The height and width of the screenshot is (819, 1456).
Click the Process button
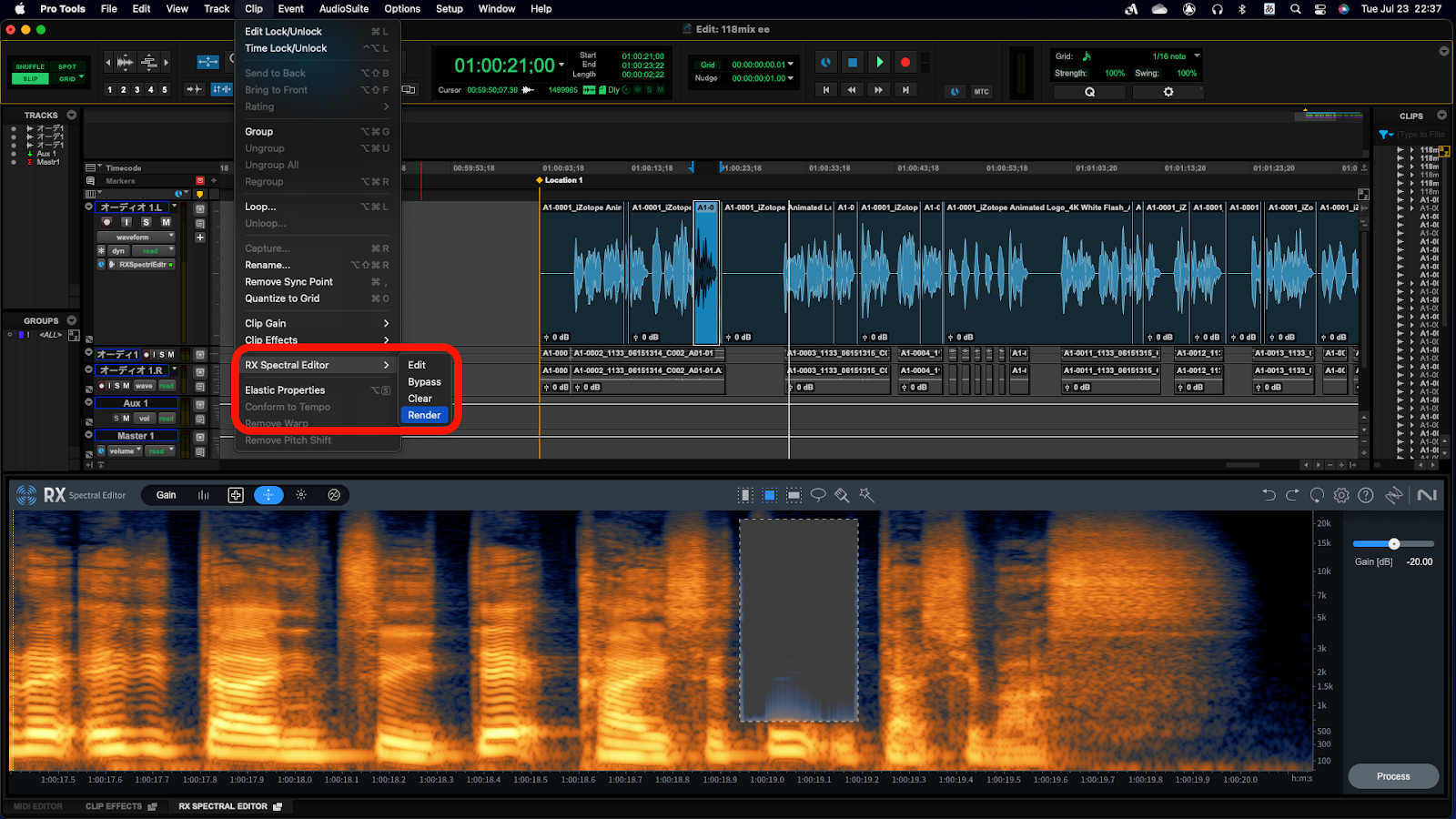coord(1392,776)
